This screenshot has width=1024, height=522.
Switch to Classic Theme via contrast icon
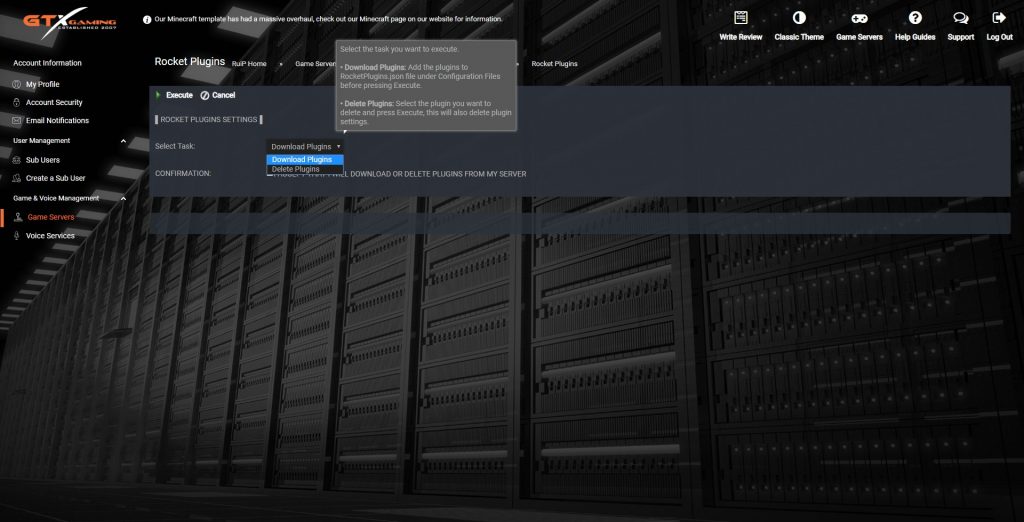799,18
